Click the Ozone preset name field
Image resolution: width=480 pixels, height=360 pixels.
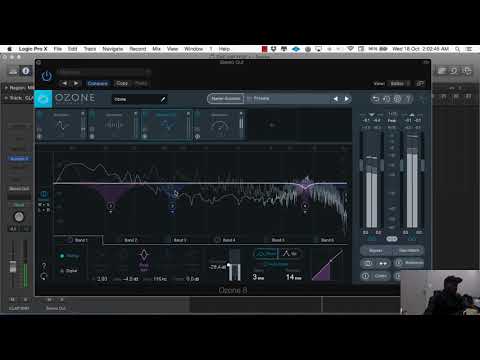point(136,99)
